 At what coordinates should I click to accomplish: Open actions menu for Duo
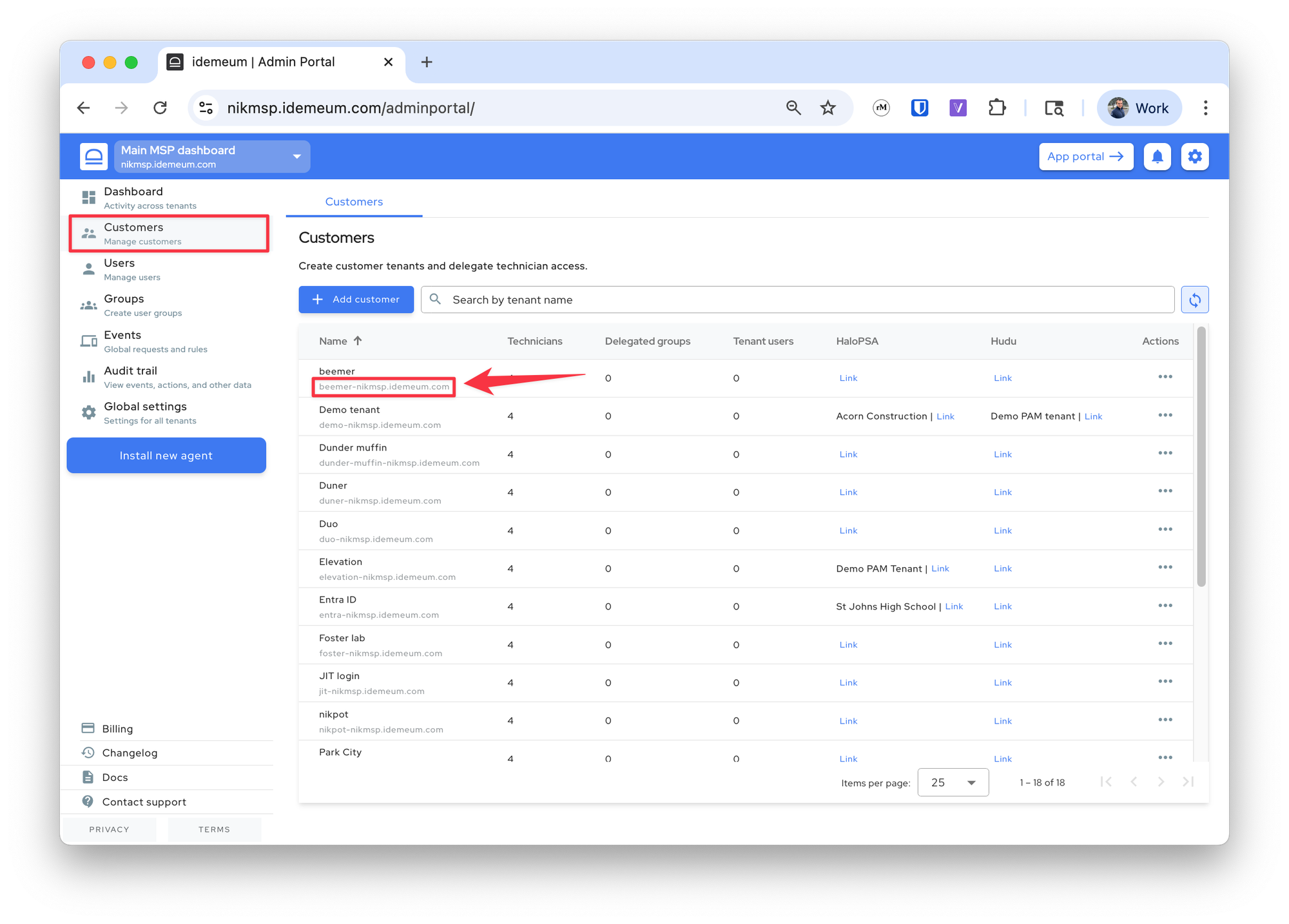point(1165,529)
